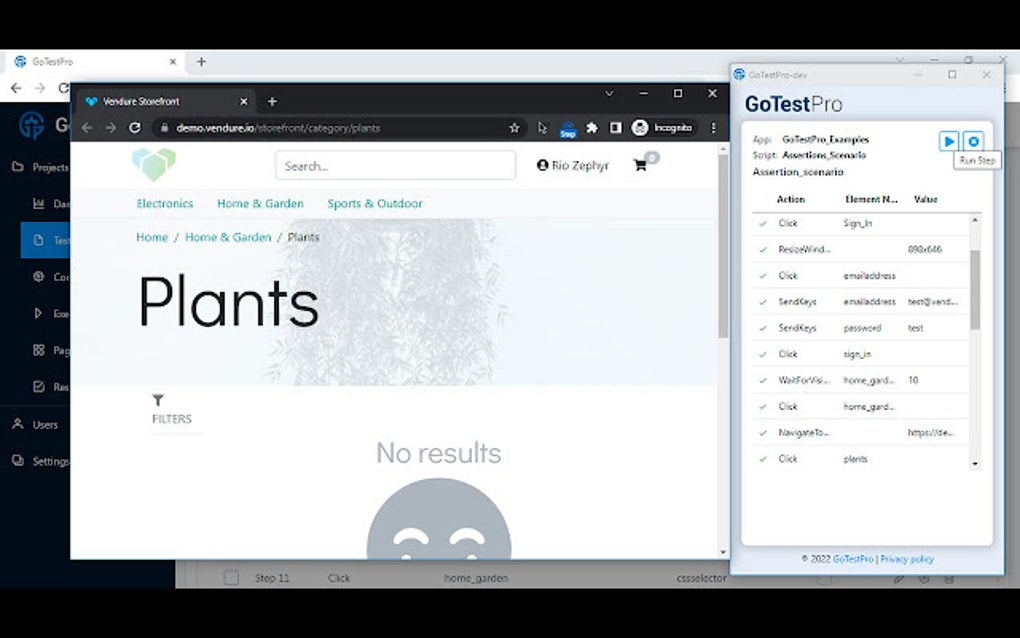Go back in the background GoTestPro browser
Image resolution: width=1020 pixels, height=638 pixels.
pyautogui.click(x=16, y=88)
